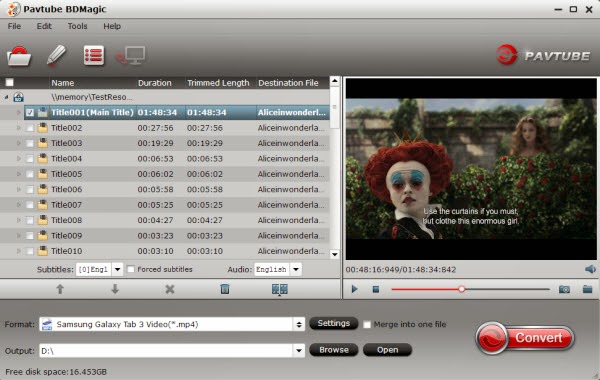Open the Edit menu
The height and width of the screenshot is (380, 600).
pos(44,26)
